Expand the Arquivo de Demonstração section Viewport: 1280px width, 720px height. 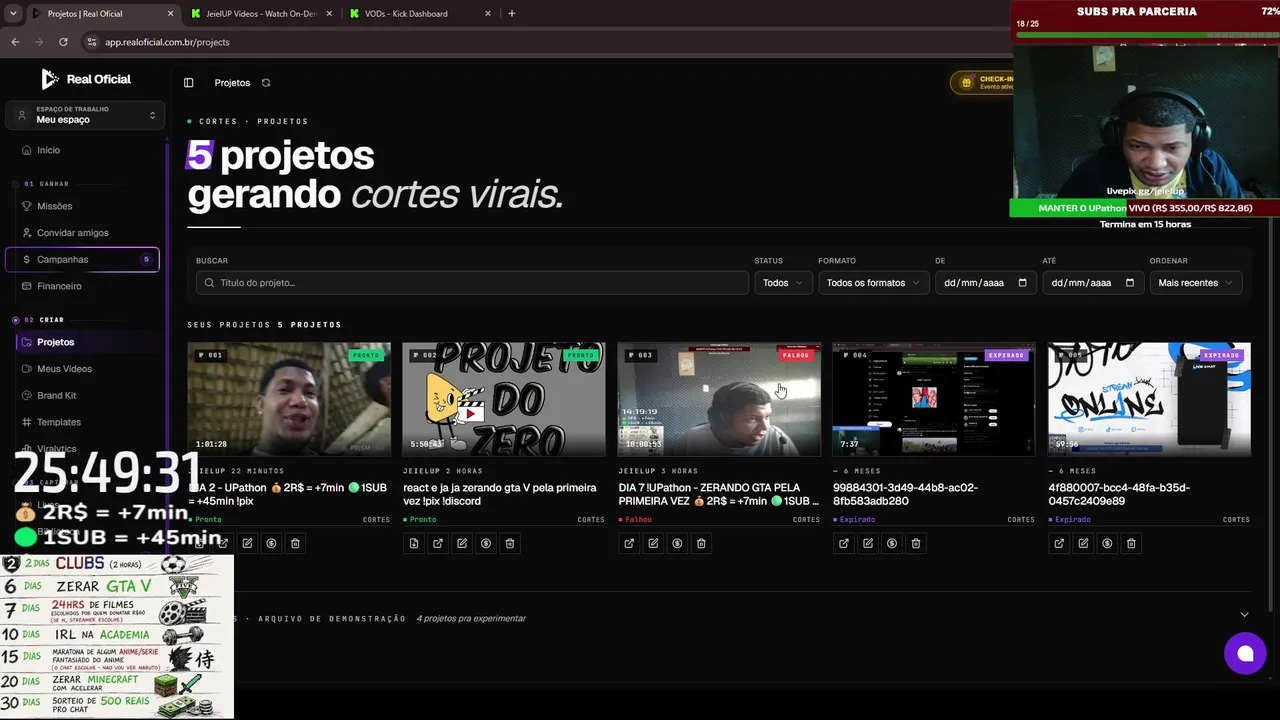(1244, 615)
